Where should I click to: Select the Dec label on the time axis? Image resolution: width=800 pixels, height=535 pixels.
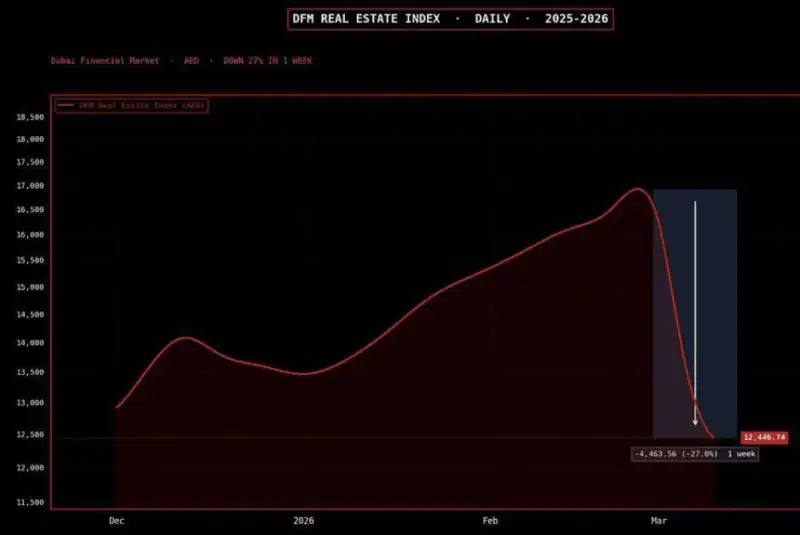pyautogui.click(x=117, y=521)
